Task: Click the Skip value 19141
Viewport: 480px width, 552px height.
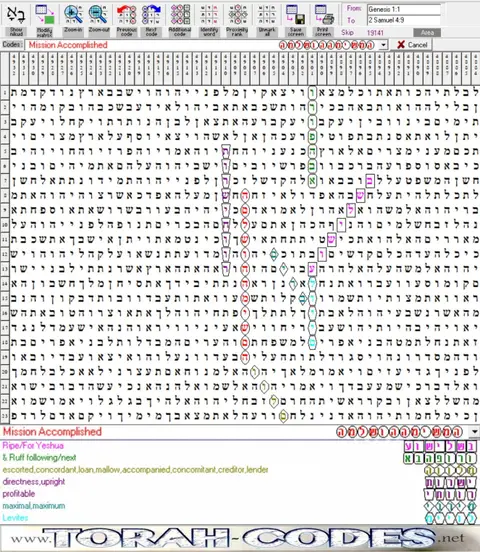Action: [x=375, y=33]
